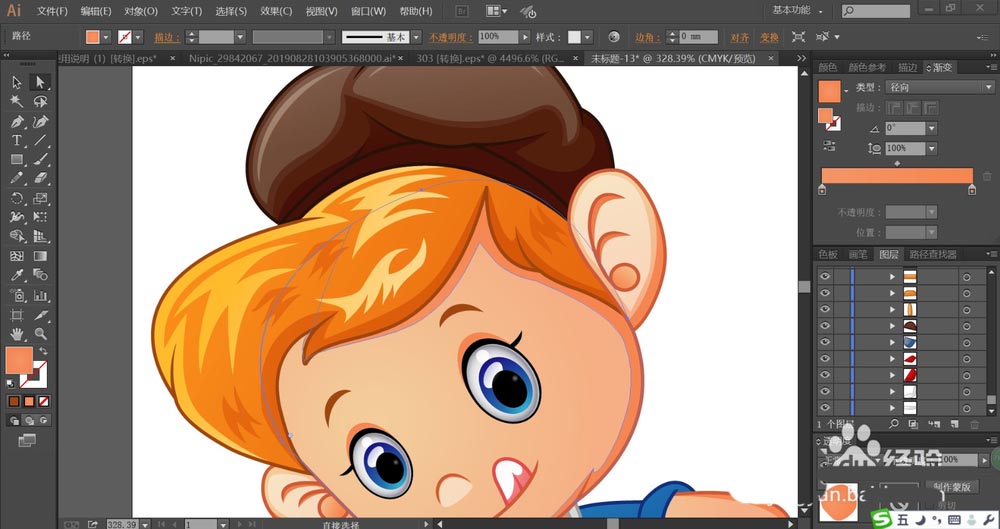
Task: Select the Selection tool black arrow
Action: tap(17, 82)
